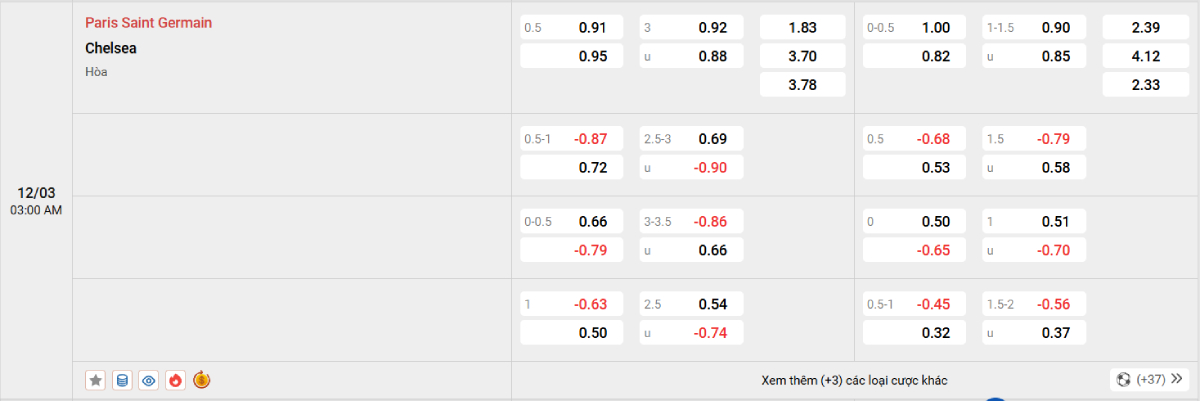Image resolution: width=1200 pixels, height=401 pixels.
Task: Open Xem thêm (+3) các loại cược khác
Action: click(854, 380)
